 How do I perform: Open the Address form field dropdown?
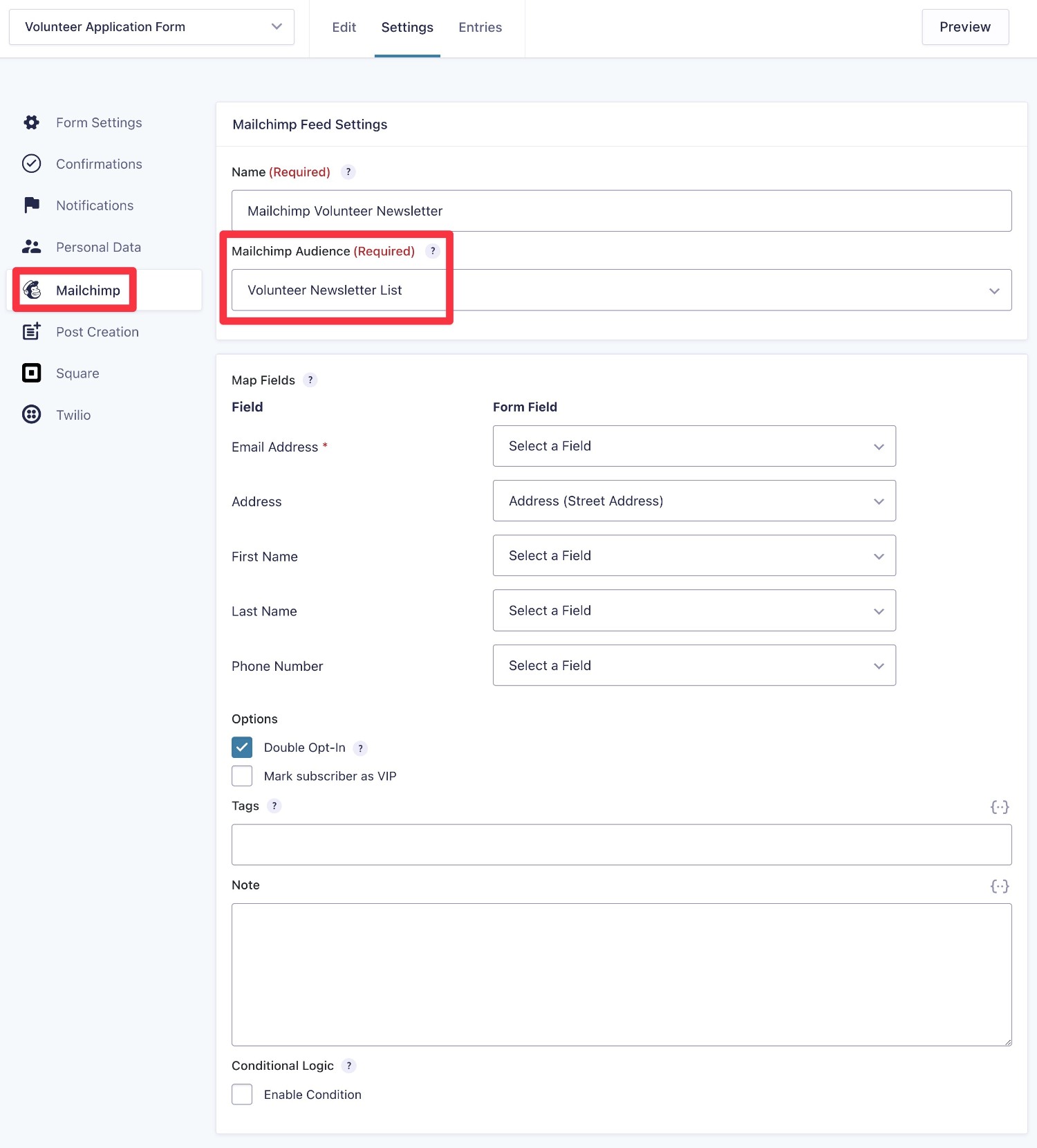[694, 501]
